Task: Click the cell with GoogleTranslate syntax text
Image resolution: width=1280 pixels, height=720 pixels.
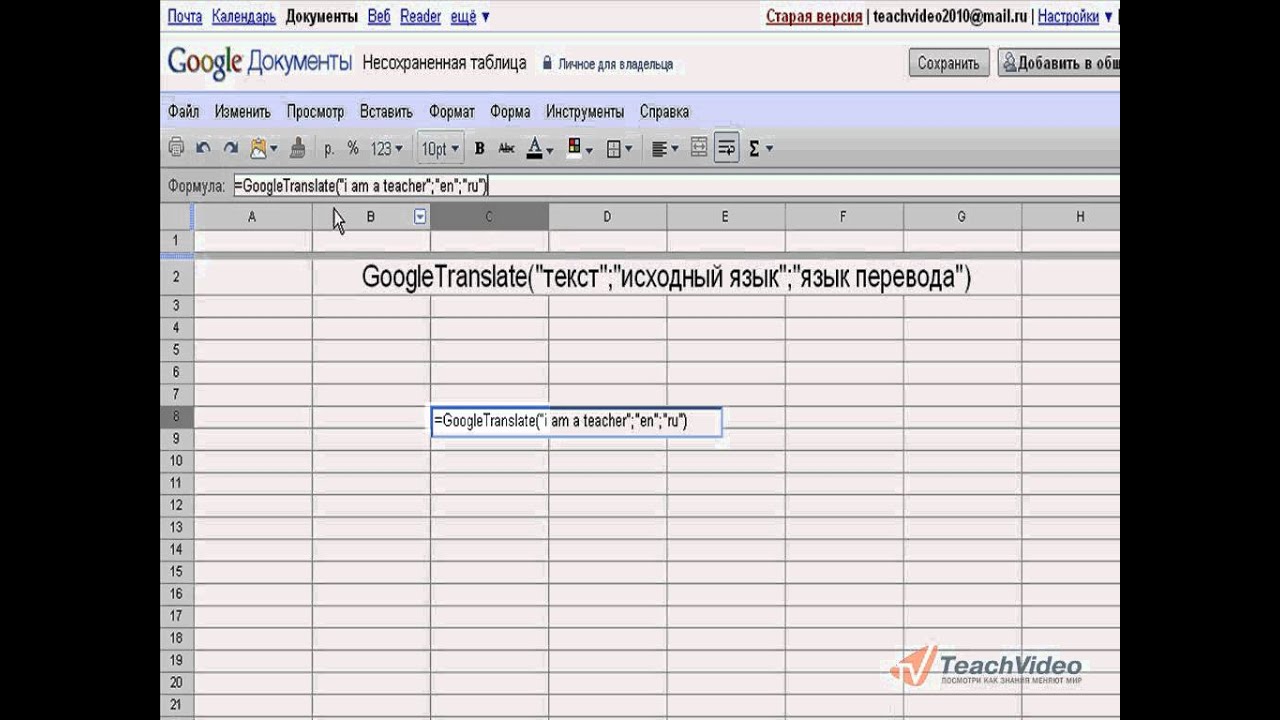Action: point(666,277)
